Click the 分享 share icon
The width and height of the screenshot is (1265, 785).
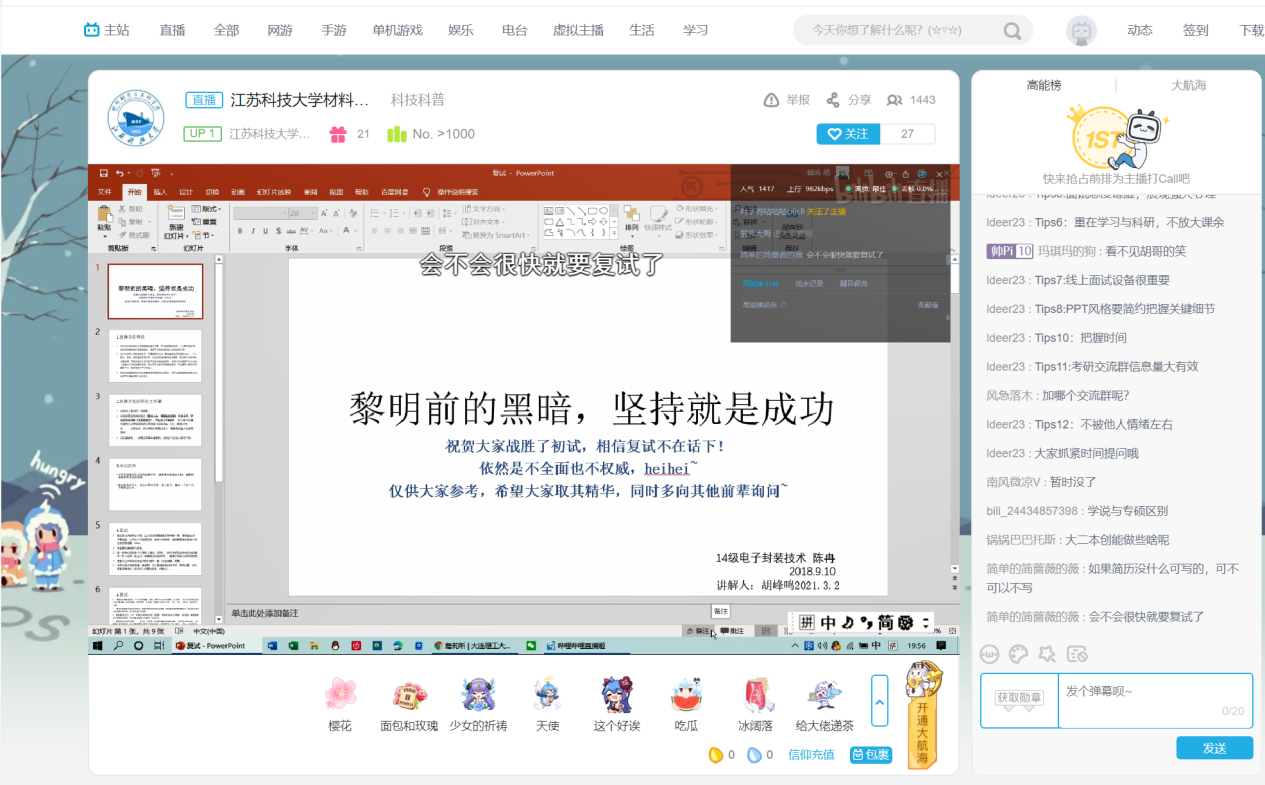pyautogui.click(x=833, y=100)
